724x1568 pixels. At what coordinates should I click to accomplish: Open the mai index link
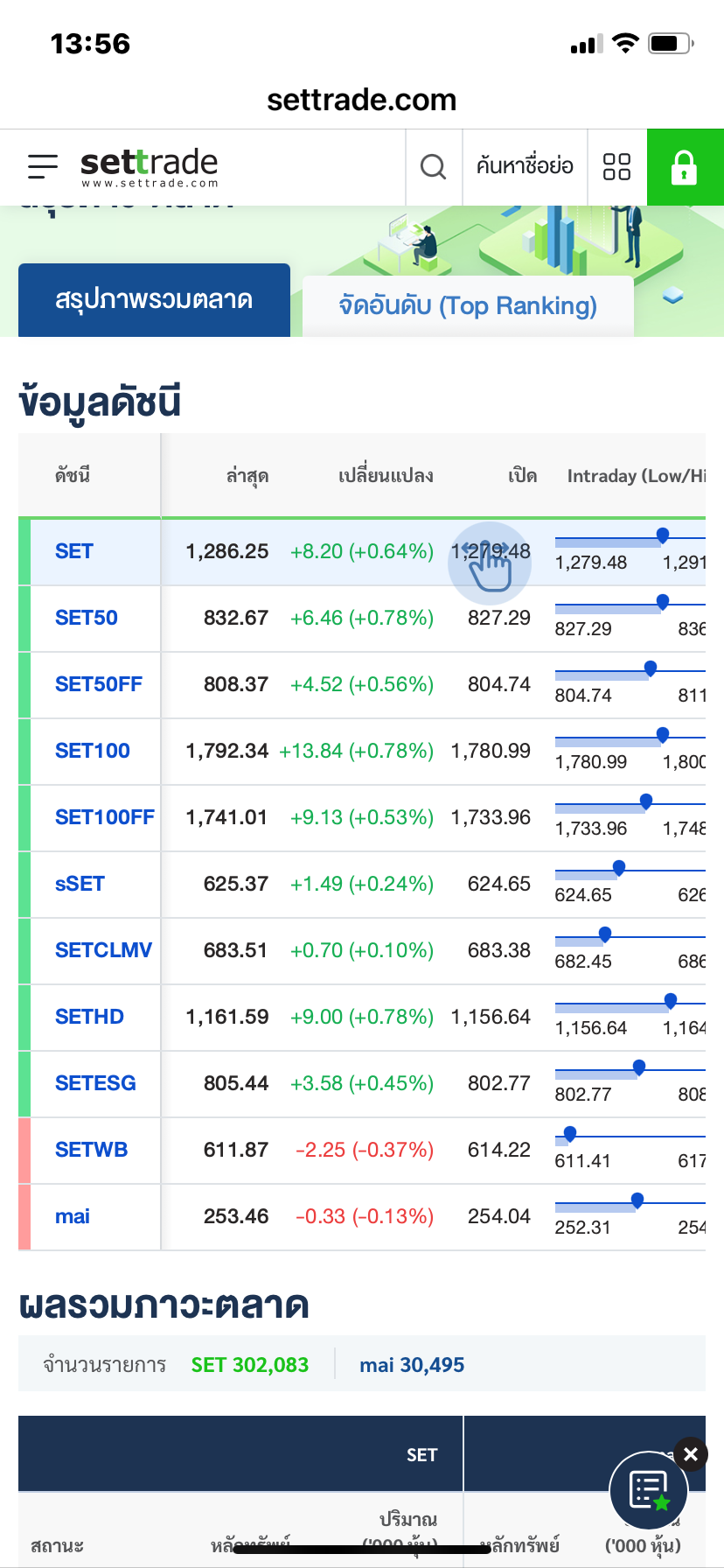tap(73, 1216)
